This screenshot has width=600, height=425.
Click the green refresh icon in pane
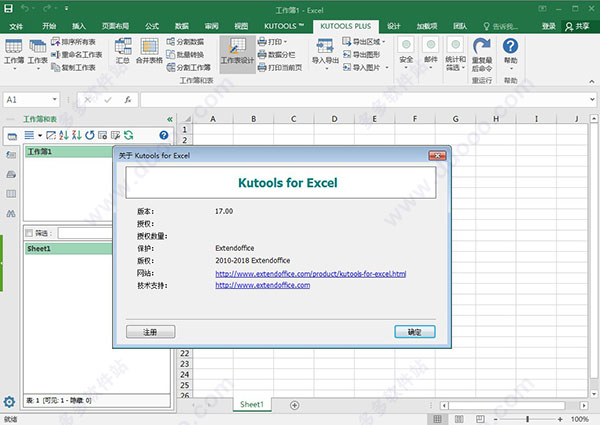click(x=129, y=135)
